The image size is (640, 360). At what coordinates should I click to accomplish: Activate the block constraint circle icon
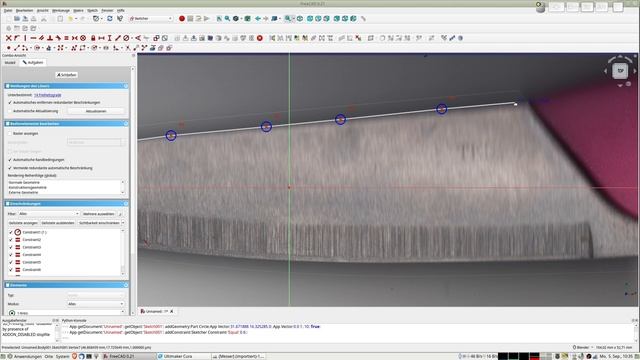click(x=83, y=38)
